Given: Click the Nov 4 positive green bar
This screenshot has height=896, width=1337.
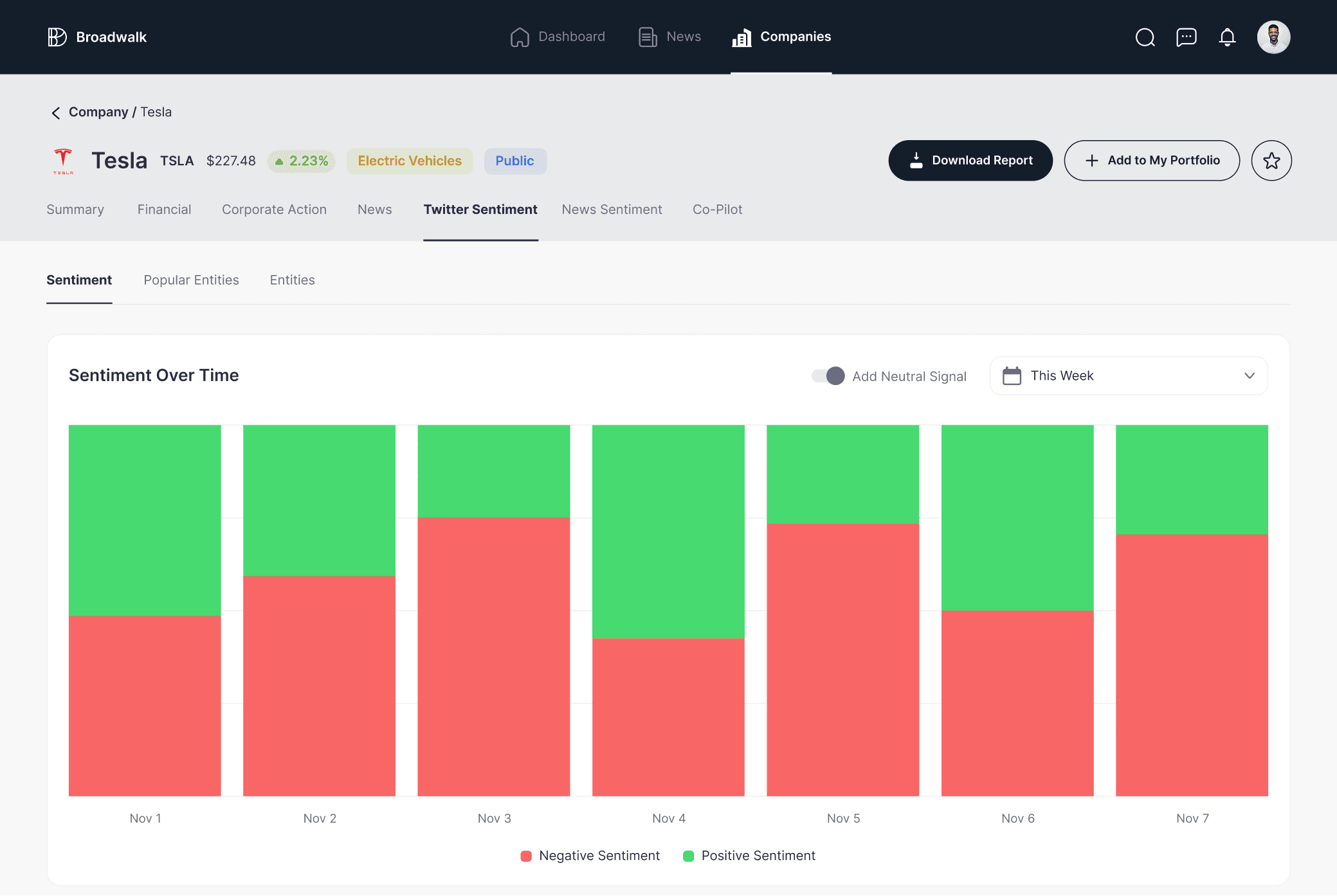Looking at the screenshot, I should click(668, 532).
